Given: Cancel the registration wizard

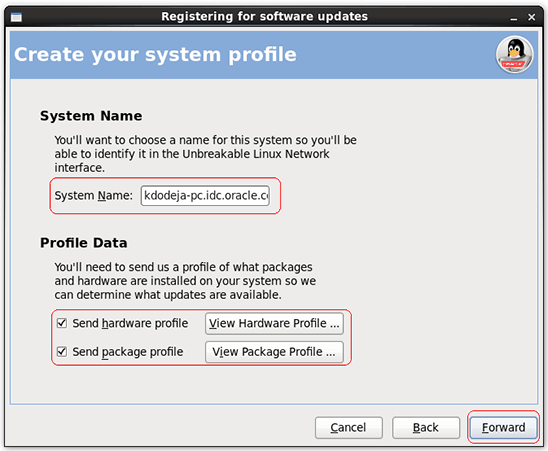Looking at the screenshot, I should coord(348,427).
